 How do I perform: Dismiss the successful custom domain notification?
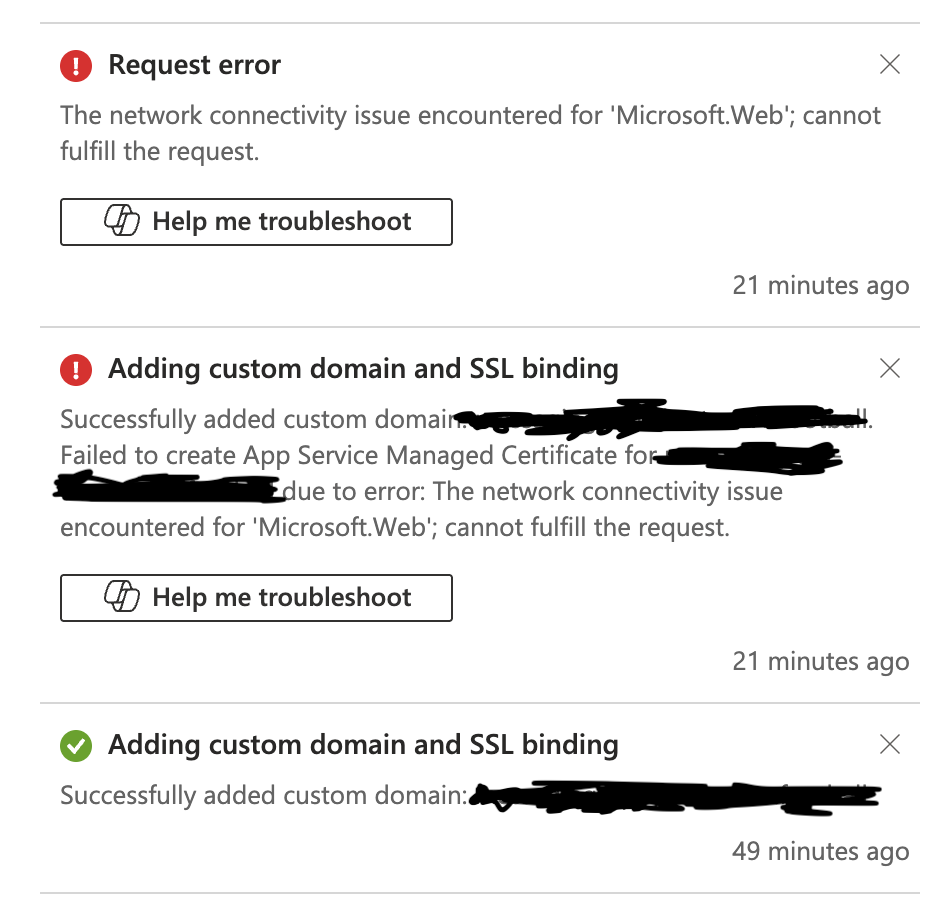point(889,744)
